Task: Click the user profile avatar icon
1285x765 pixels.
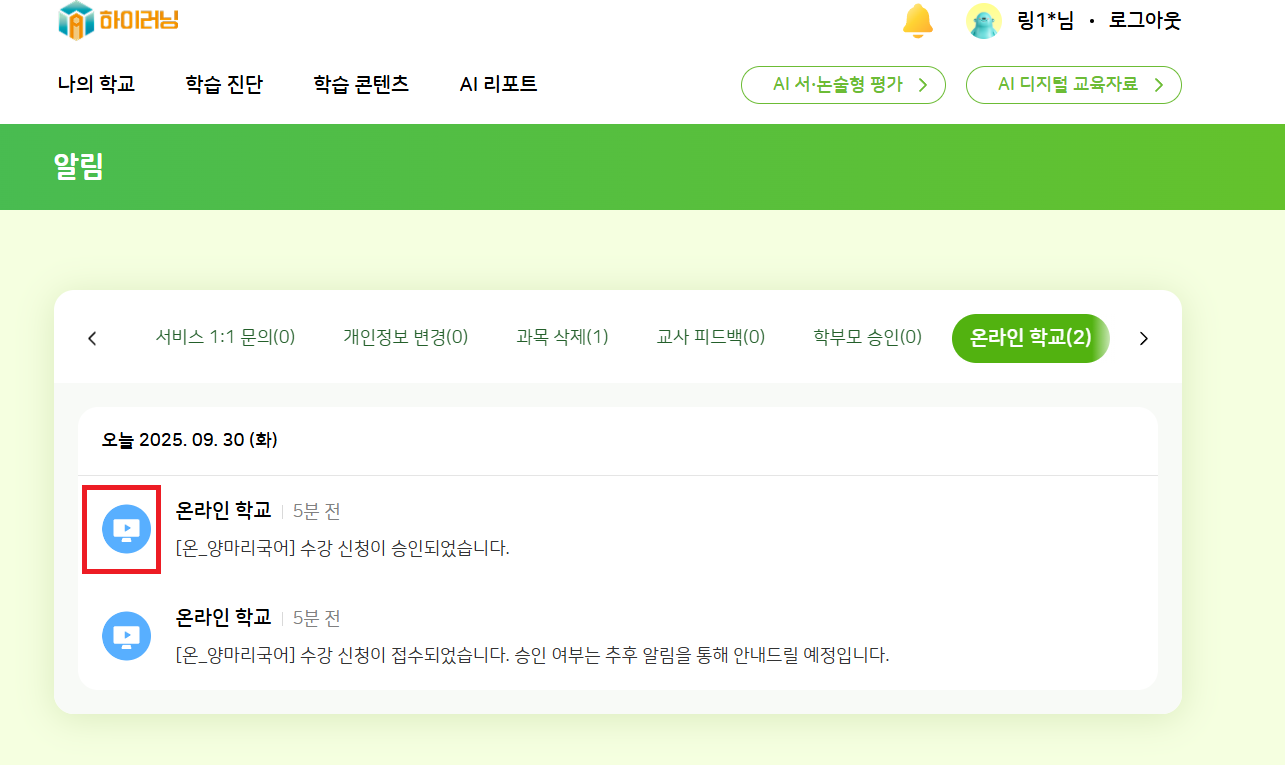Action: click(x=984, y=21)
